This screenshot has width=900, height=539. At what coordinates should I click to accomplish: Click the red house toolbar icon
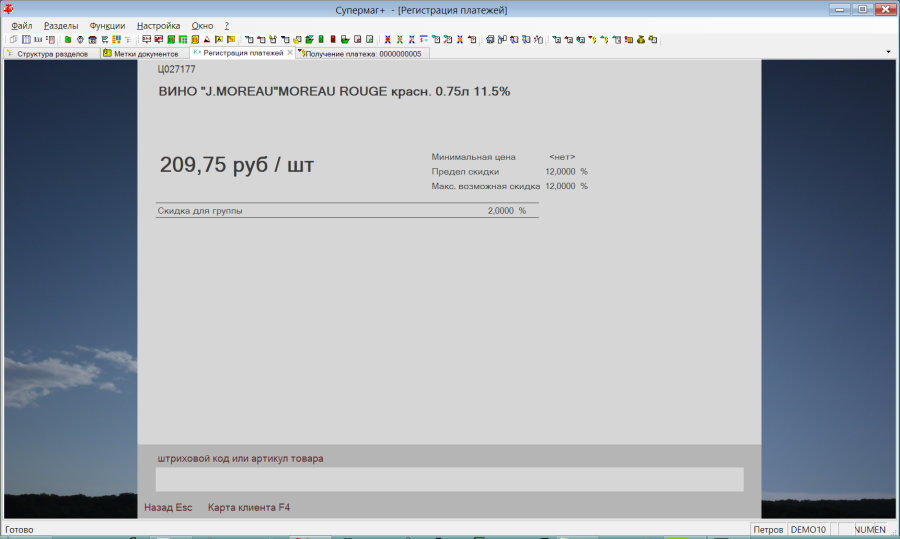[x=92, y=40]
